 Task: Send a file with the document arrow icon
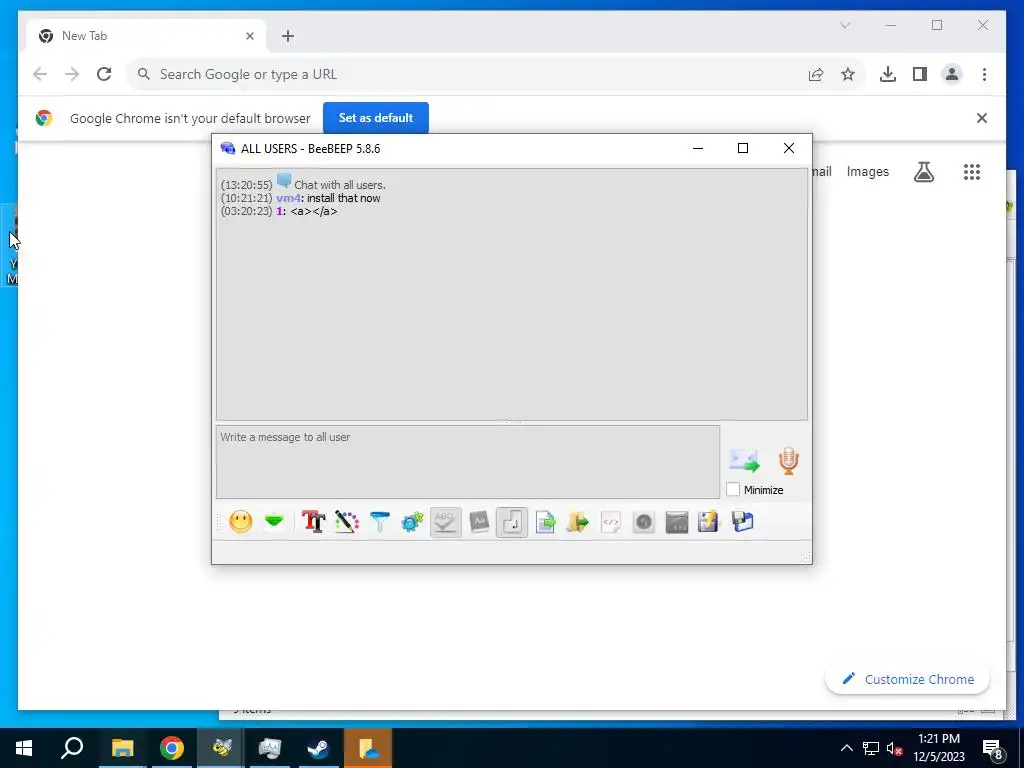tap(545, 522)
